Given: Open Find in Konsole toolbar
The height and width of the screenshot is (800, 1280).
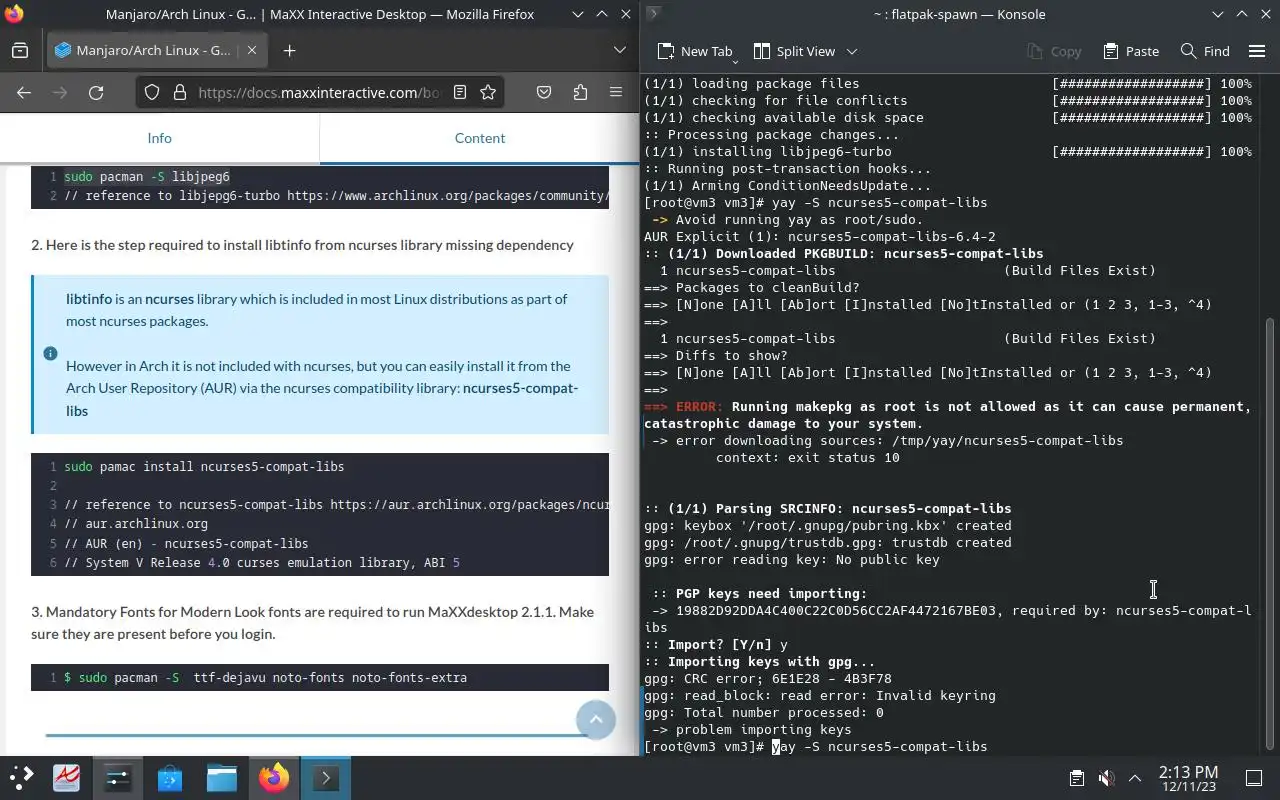Looking at the screenshot, I should 1205,51.
